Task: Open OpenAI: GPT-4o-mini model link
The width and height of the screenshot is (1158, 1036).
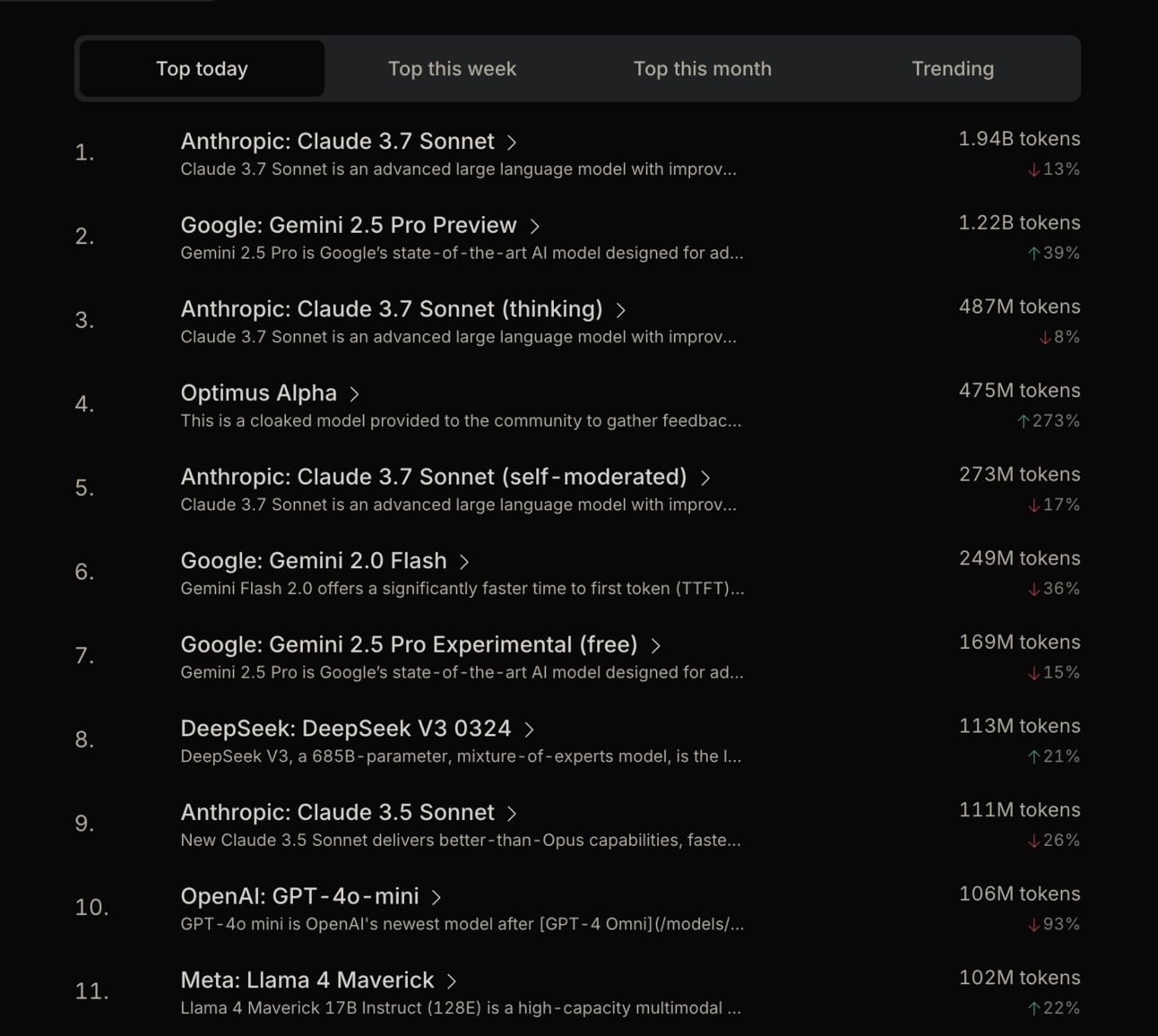Action: [299, 896]
